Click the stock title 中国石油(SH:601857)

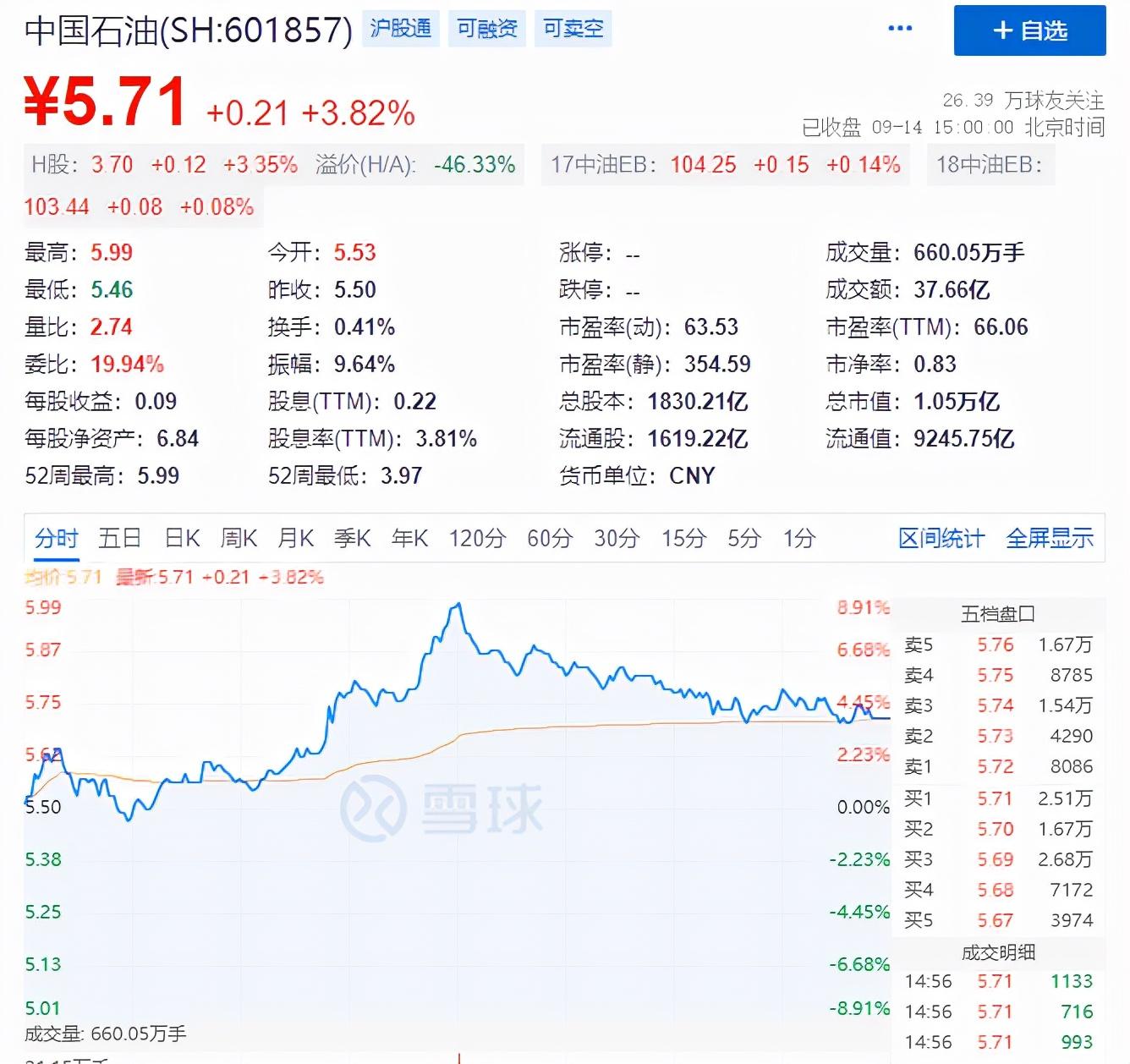(x=188, y=30)
